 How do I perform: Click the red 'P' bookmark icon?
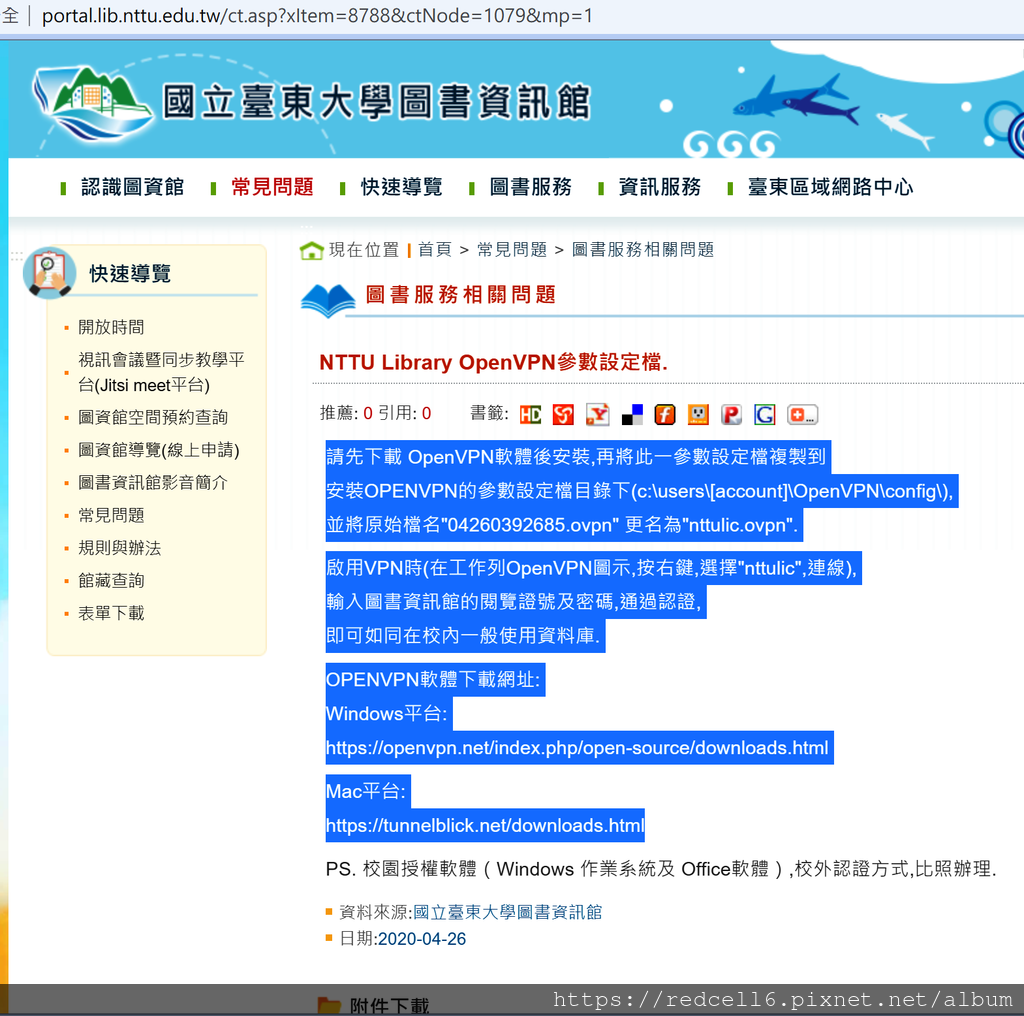[x=731, y=415]
